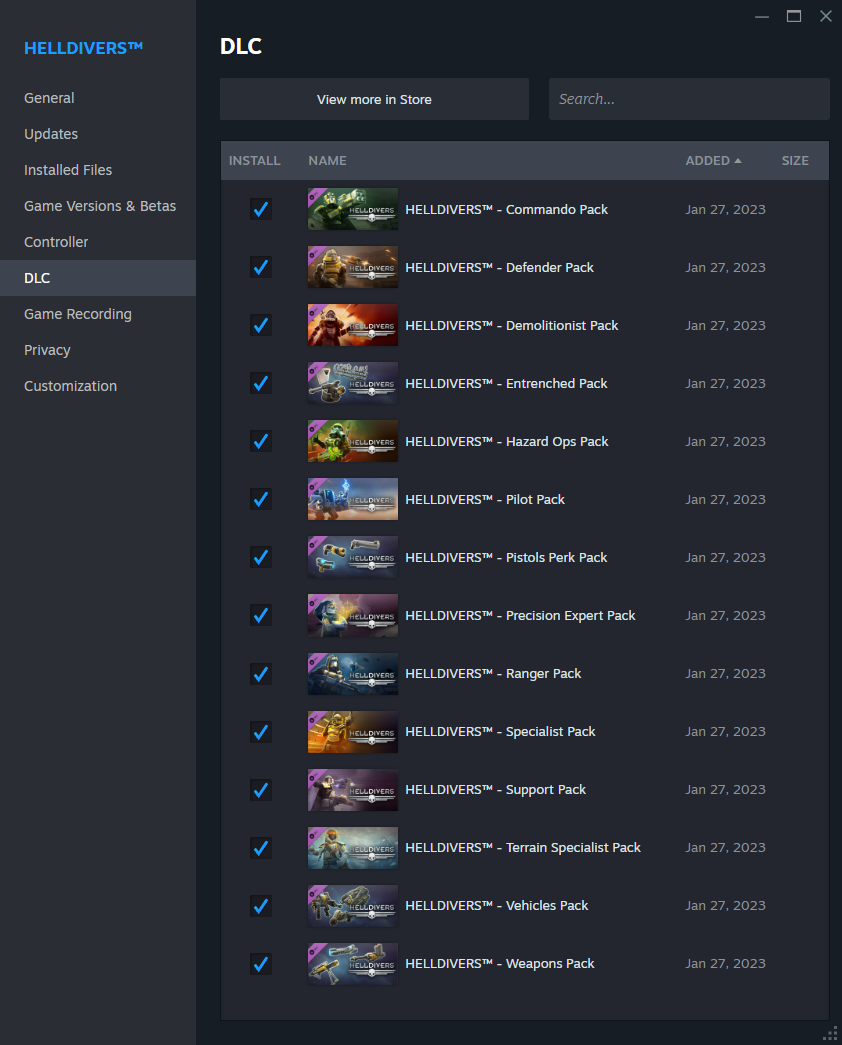Select the DLC sidebar tab
Image resolution: width=842 pixels, height=1045 pixels.
[x=98, y=278]
